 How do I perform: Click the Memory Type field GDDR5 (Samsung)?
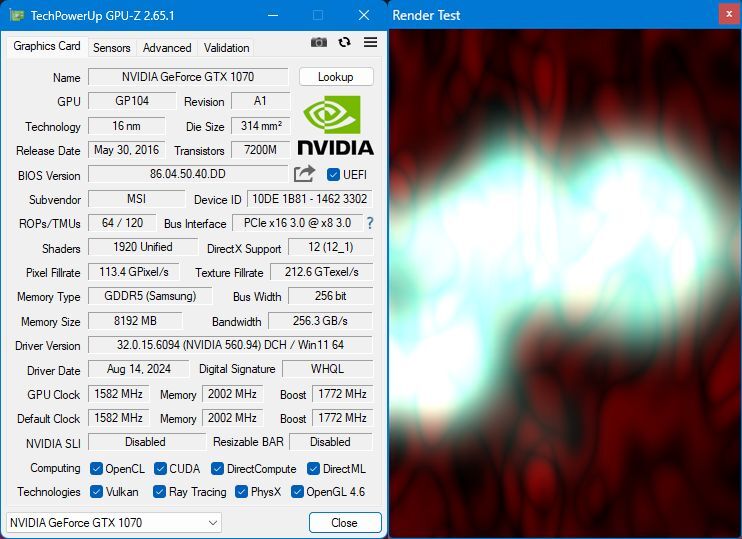click(150, 296)
